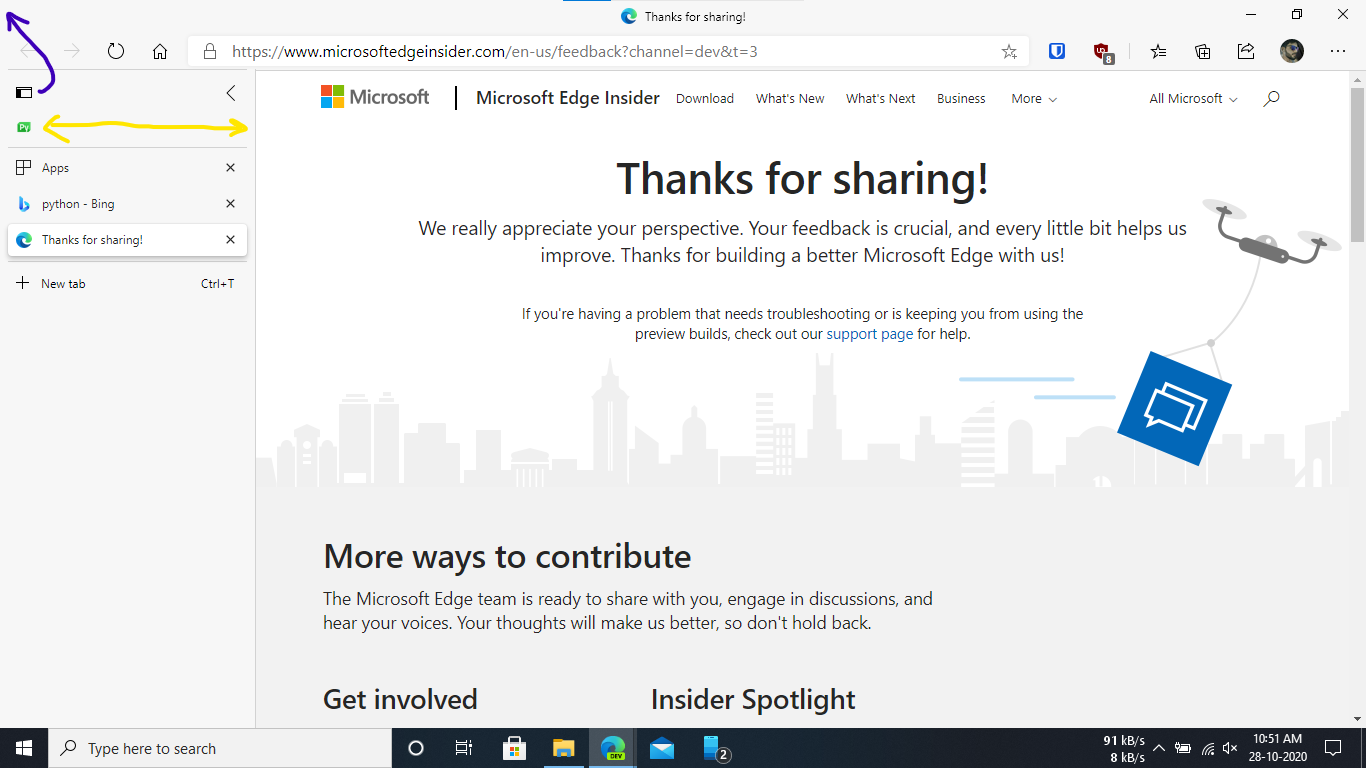Go to the Download page

pos(705,98)
